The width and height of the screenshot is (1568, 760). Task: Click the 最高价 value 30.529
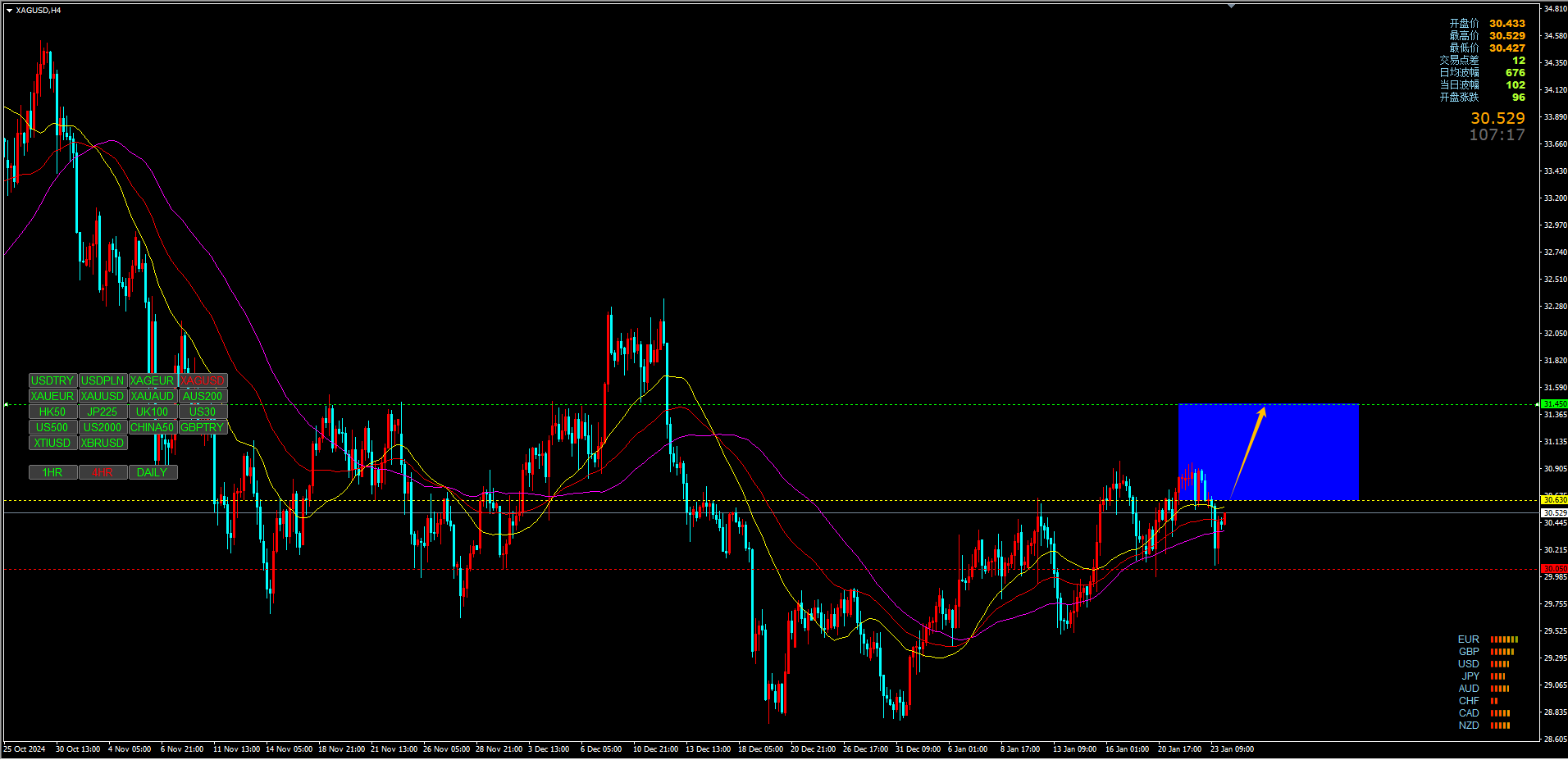(x=1507, y=36)
